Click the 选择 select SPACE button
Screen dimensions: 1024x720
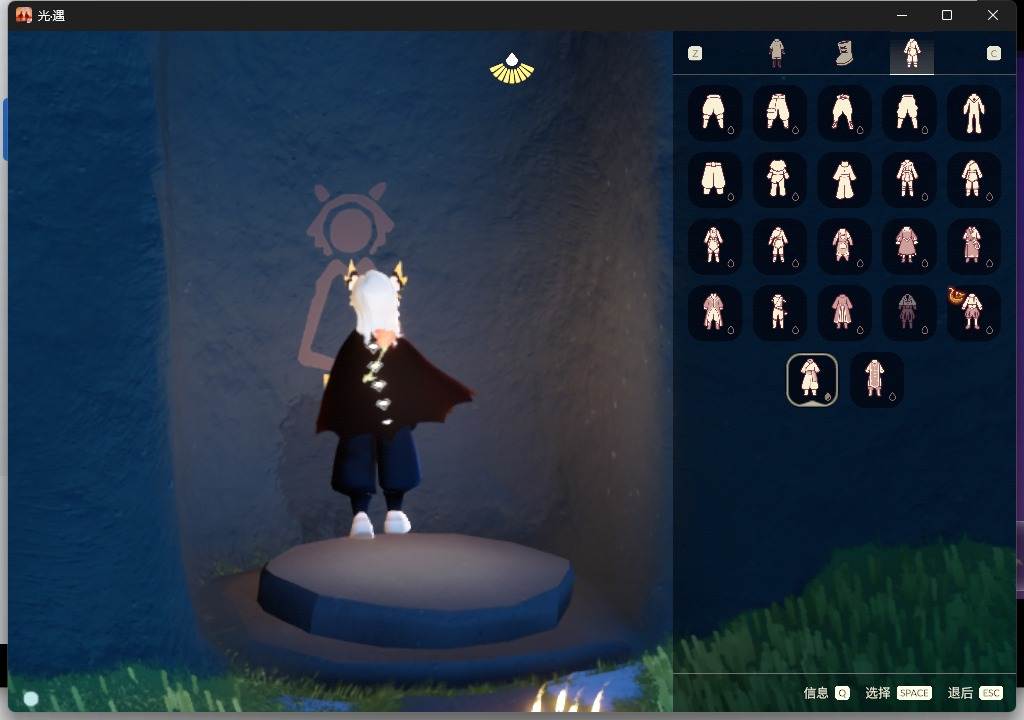coord(899,693)
